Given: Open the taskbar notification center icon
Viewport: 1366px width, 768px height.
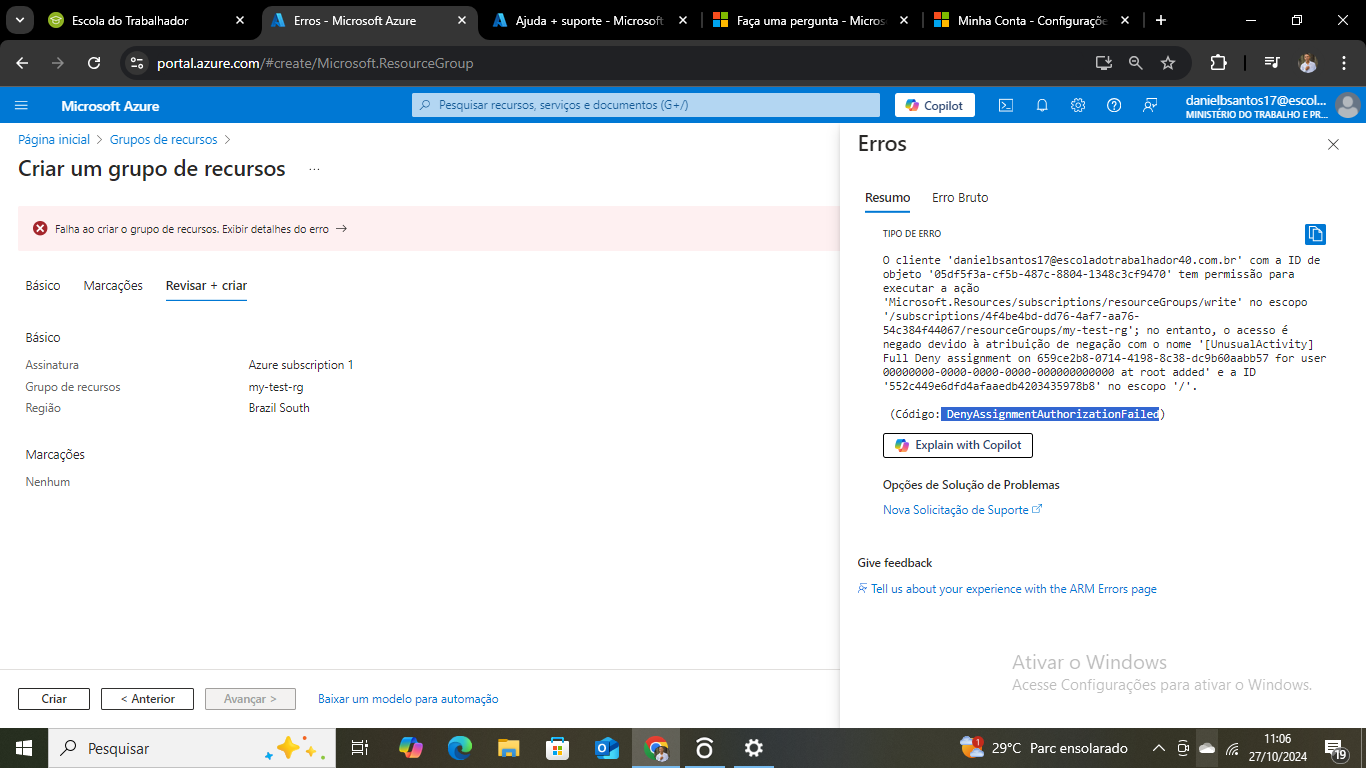Looking at the screenshot, I should tap(1334, 748).
